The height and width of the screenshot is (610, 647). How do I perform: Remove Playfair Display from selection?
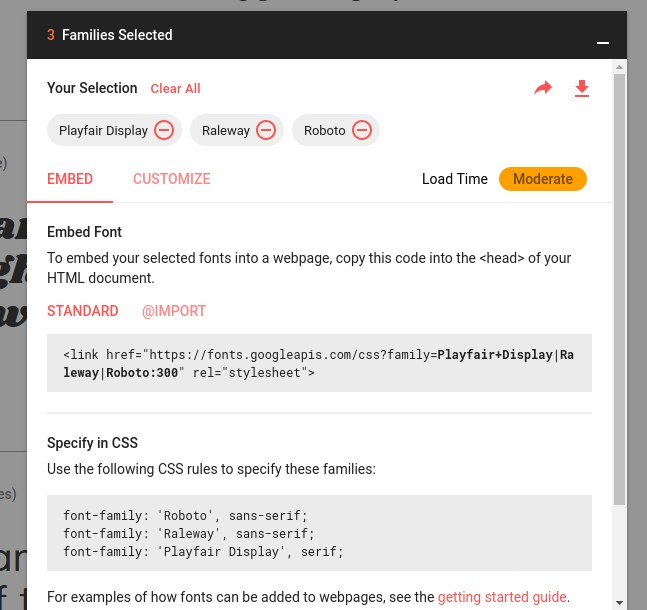[164, 130]
